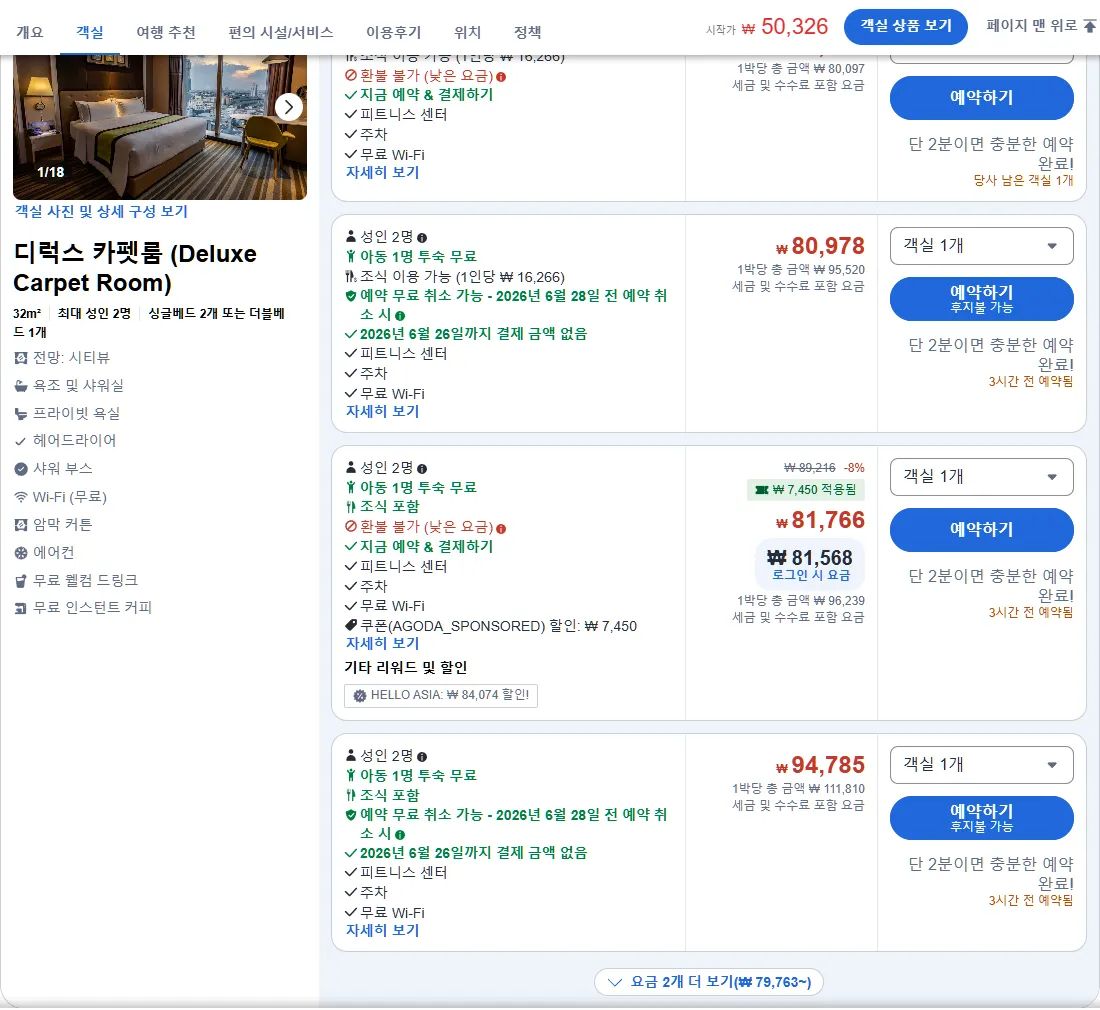
Task: Click the instant coffee (무료 인스턴트 커피) icon
Action: [x=21, y=608]
